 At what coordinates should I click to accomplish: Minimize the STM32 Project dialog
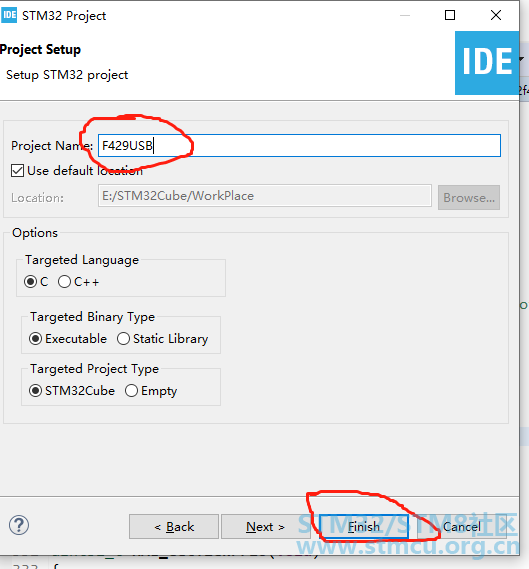pyautogui.click(x=405, y=15)
